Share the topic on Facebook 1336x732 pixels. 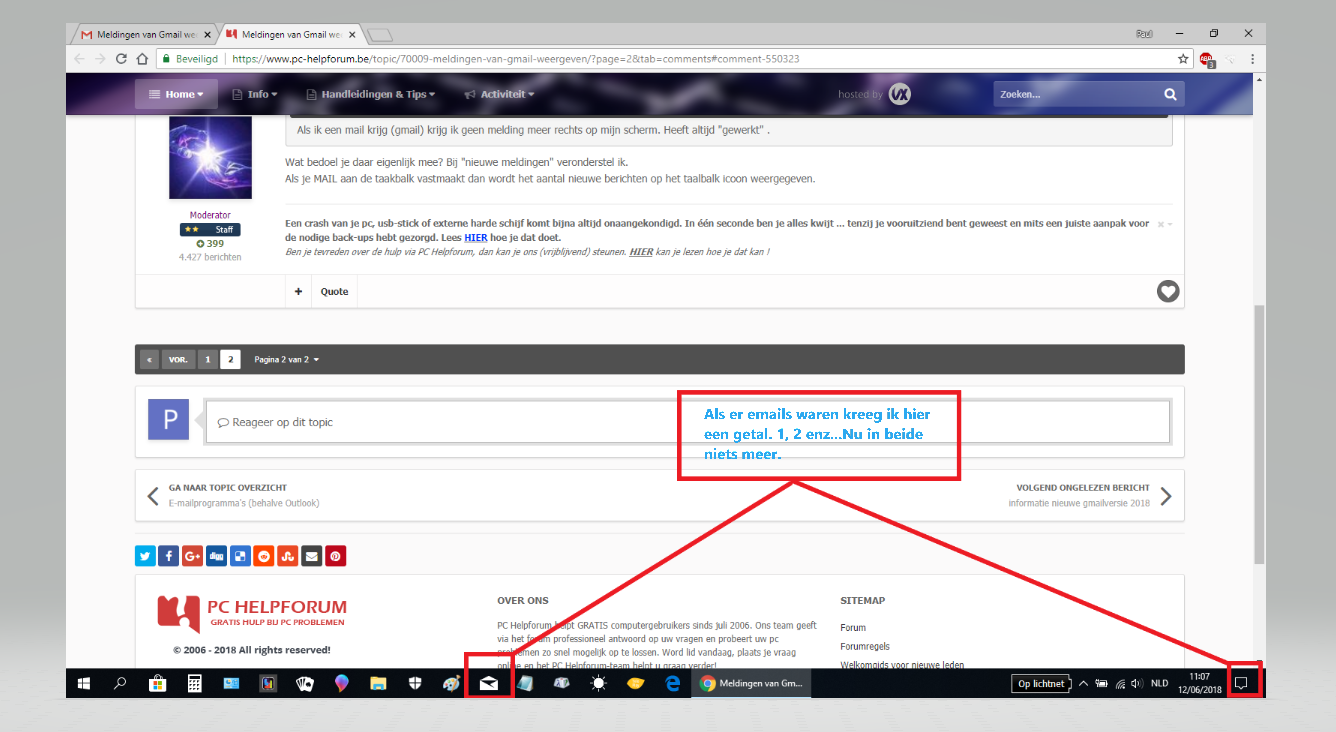(170, 556)
